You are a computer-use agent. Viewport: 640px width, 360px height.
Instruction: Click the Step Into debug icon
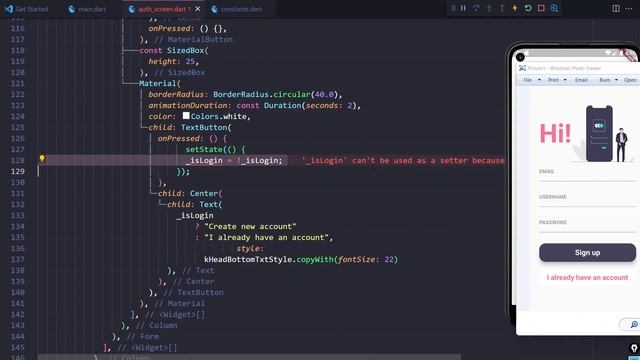[x=489, y=8]
